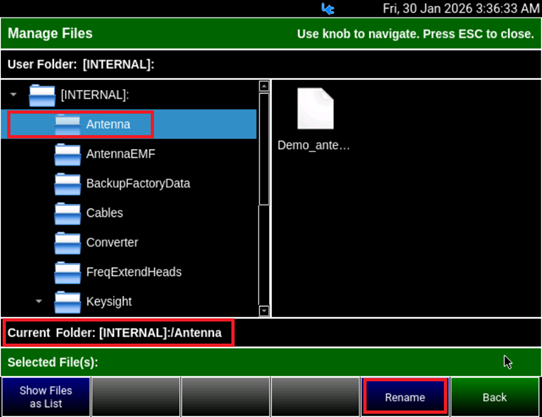Click the Back softkey
Image resolution: width=542 pixels, height=417 pixels.
pyautogui.click(x=495, y=397)
